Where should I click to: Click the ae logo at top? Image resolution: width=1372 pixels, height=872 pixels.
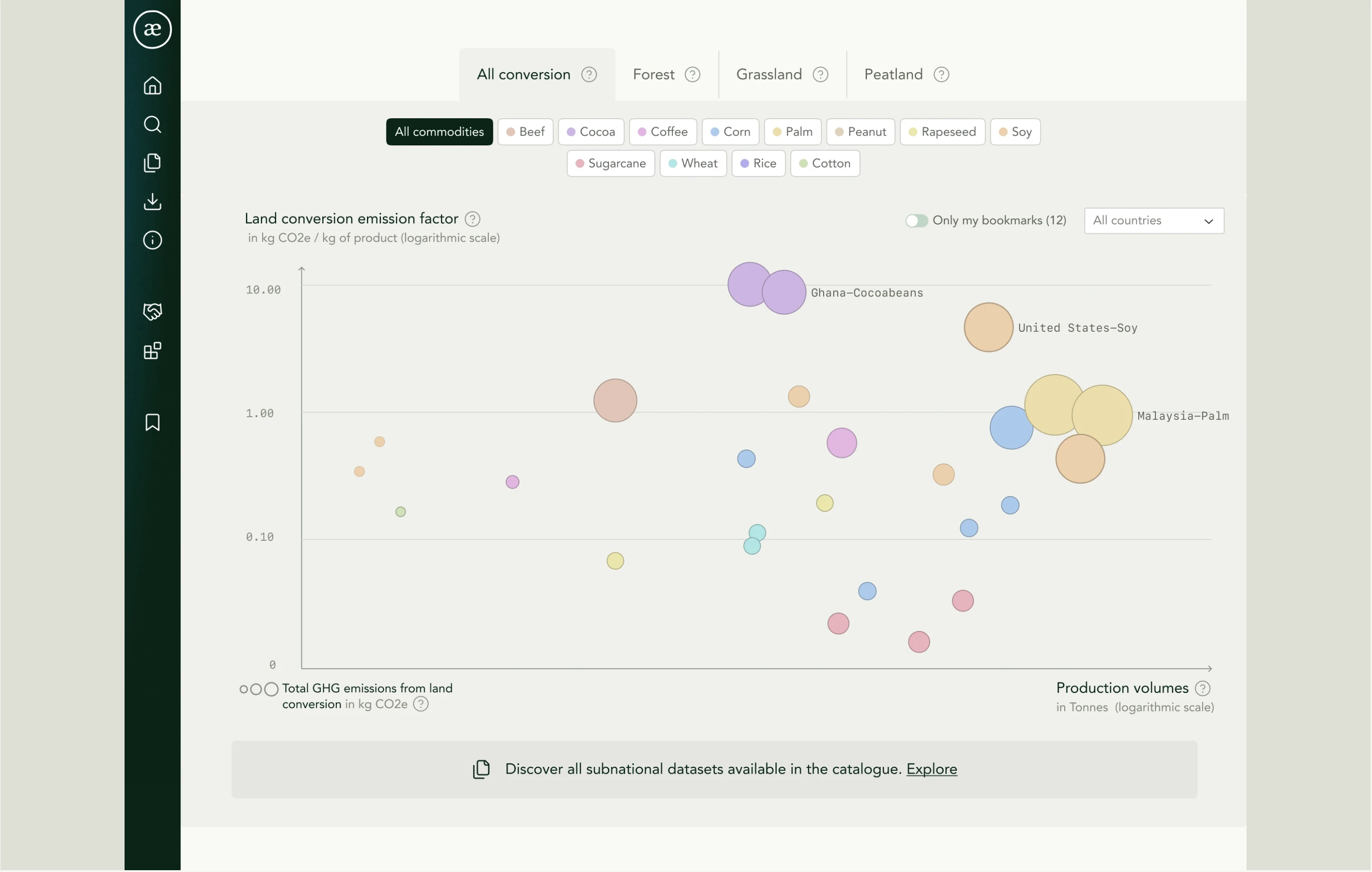click(x=152, y=30)
